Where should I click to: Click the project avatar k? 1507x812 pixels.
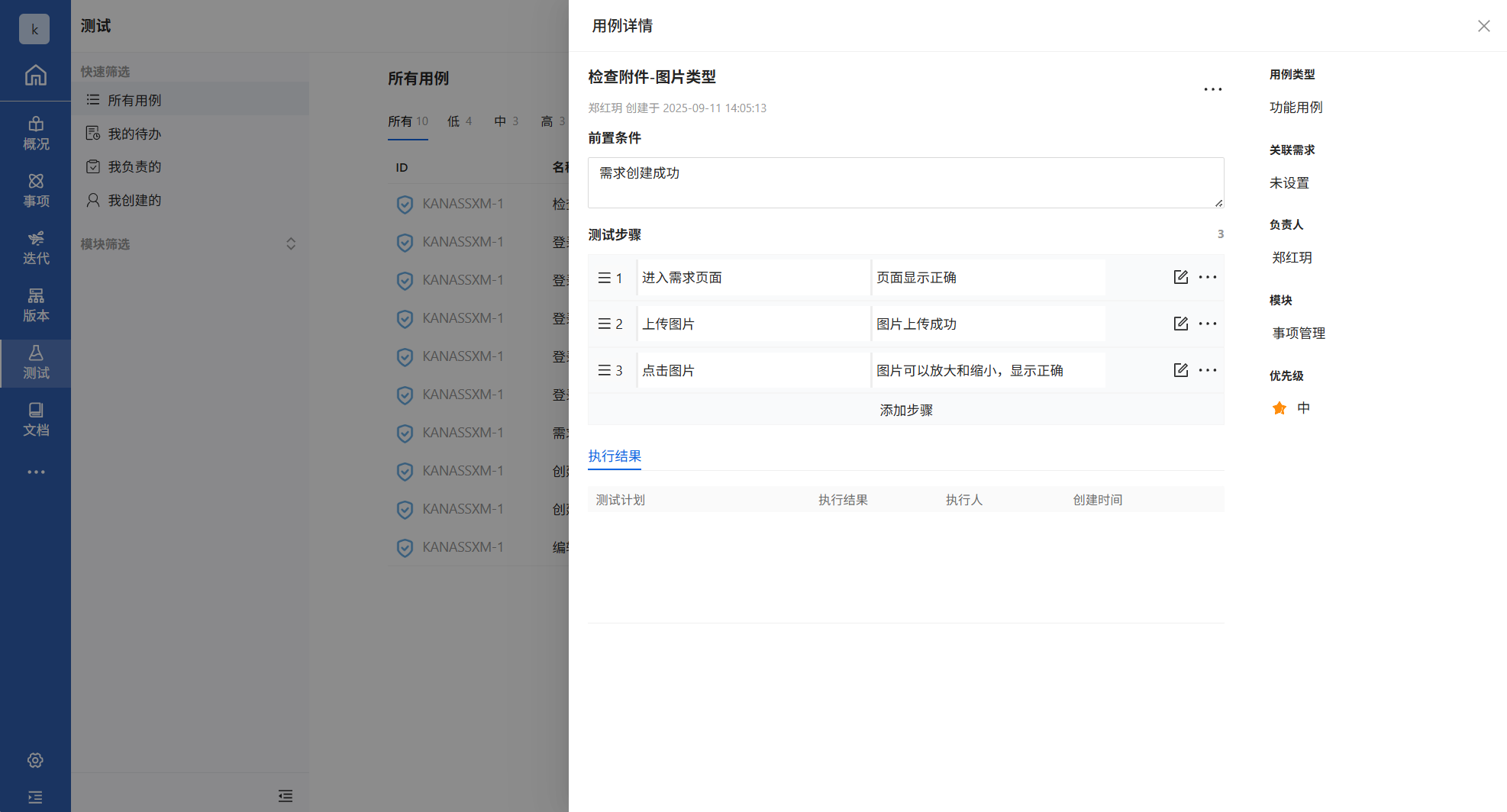34,29
